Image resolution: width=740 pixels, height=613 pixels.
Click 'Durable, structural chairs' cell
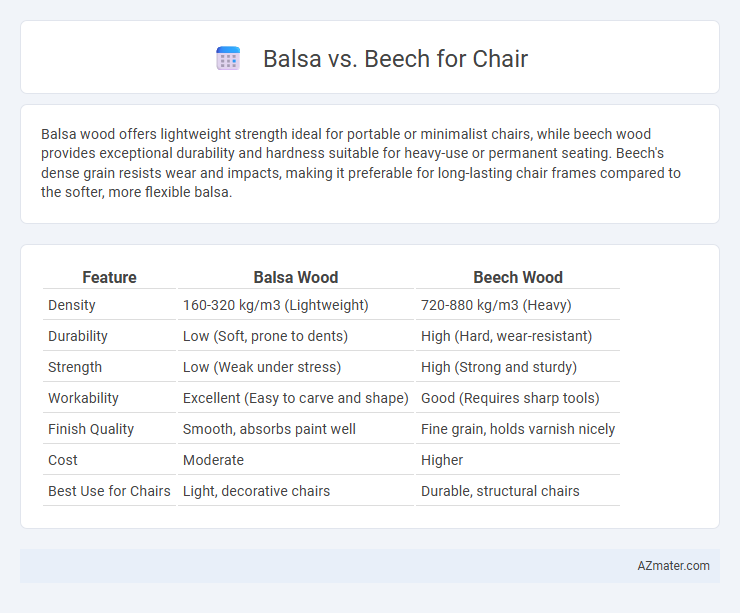pyautogui.click(x=518, y=491)
